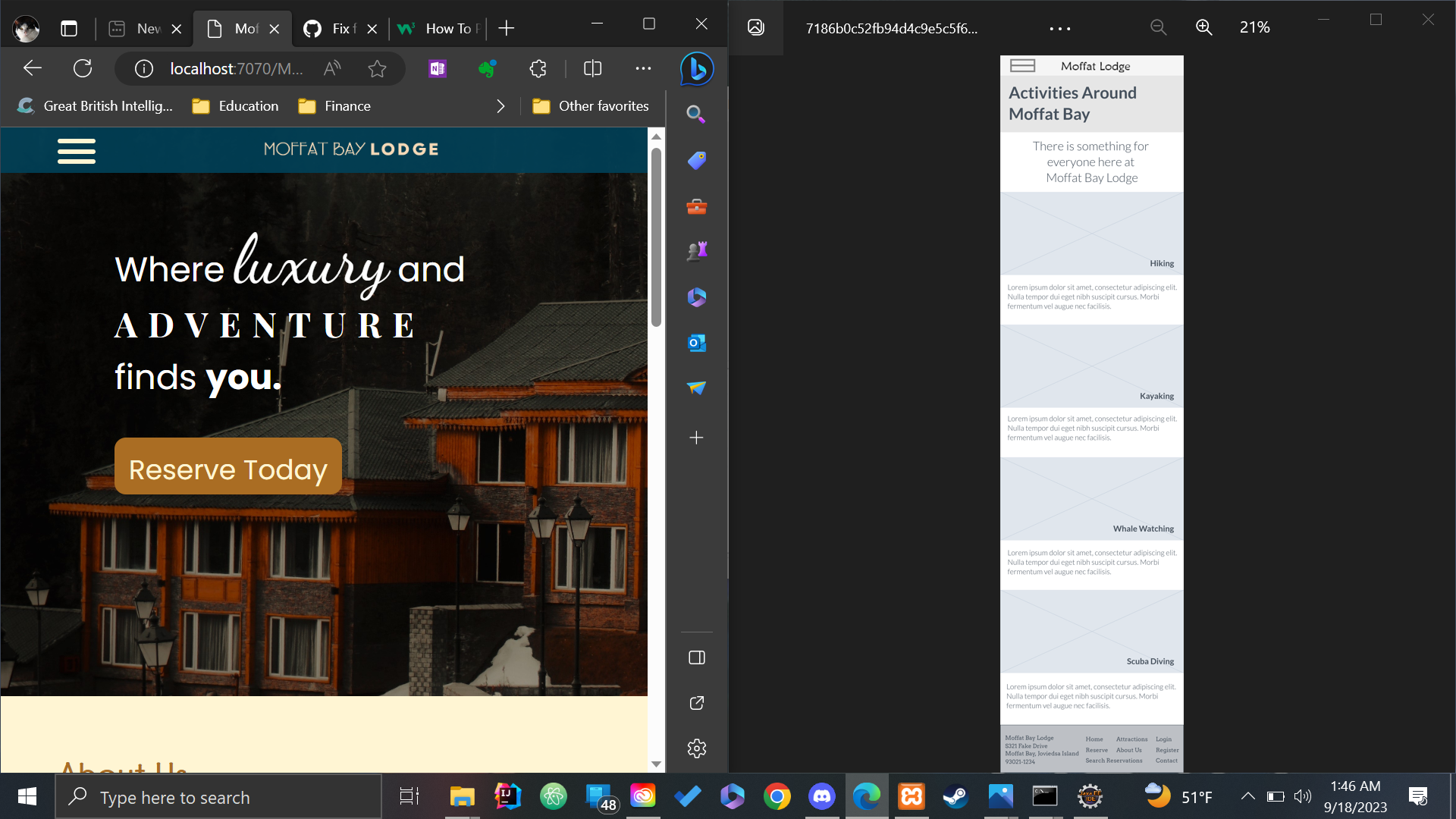
Task: Expand more favorites bar chevron
Action: pyautogui.click(x=500, y=106)
